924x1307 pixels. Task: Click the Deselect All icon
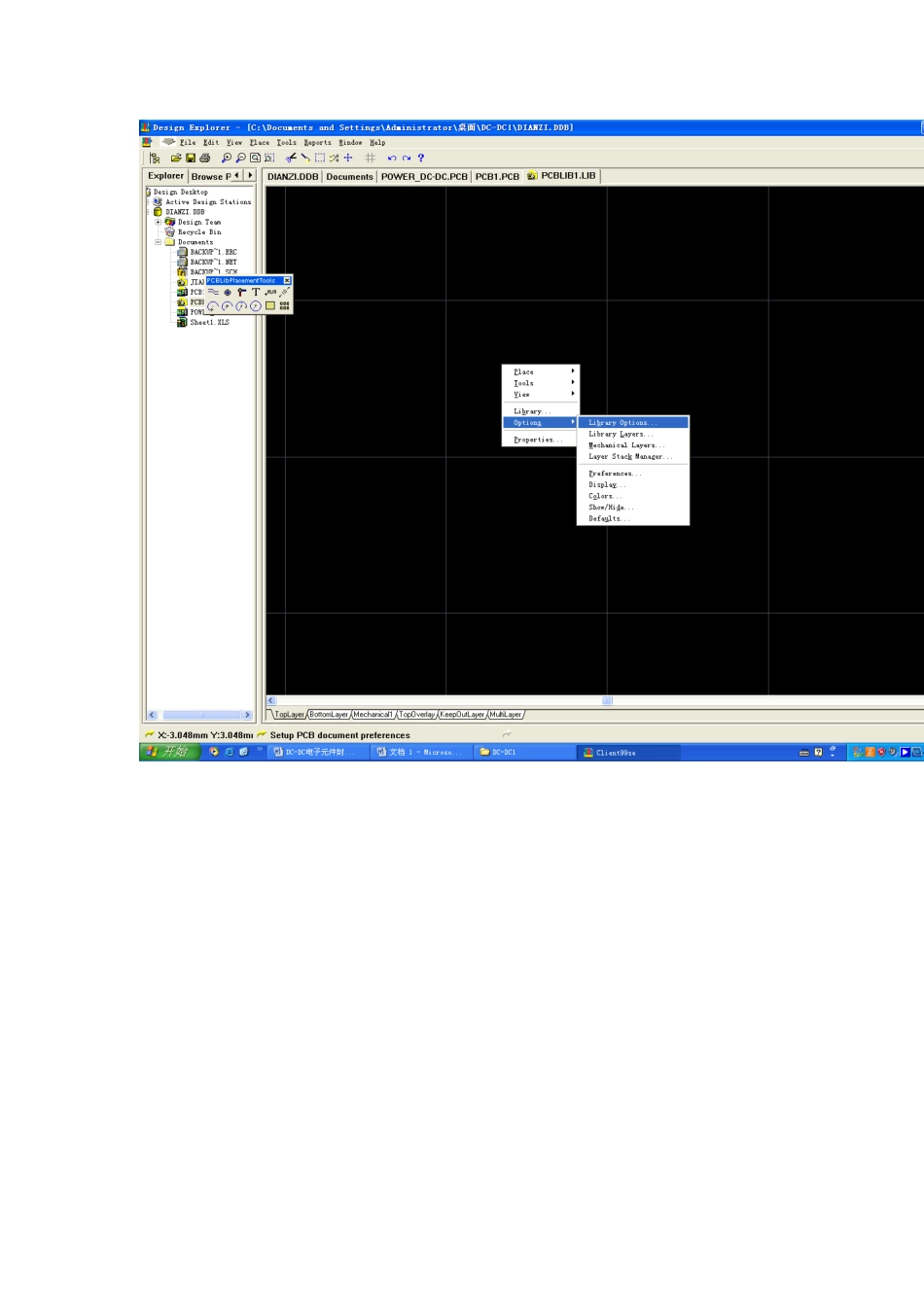pyautogui.click(x=334, y=158)
